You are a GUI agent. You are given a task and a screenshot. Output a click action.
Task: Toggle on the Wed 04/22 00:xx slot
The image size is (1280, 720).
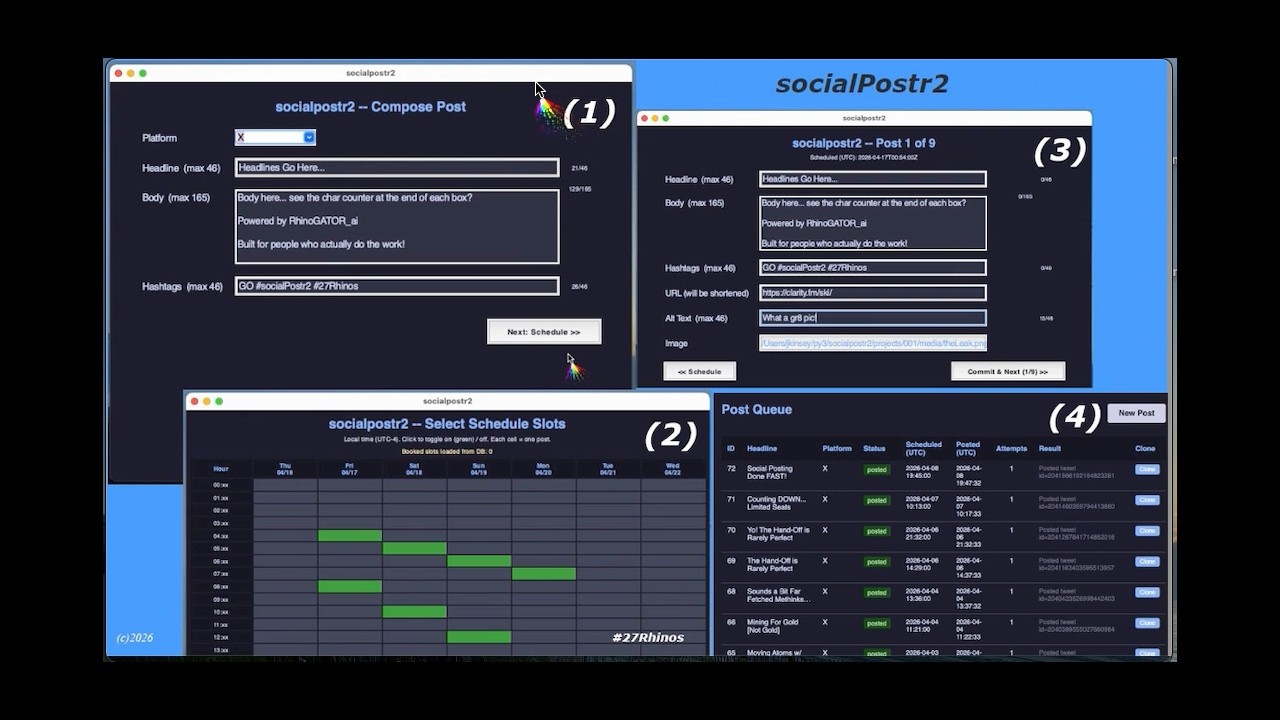pos(673,485)
